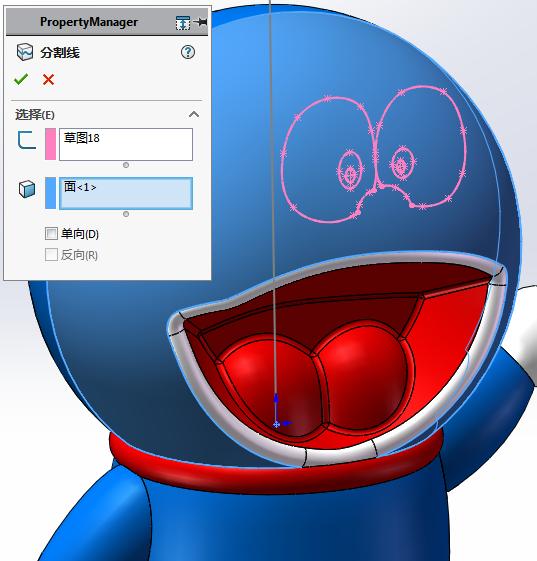Enable the 单向(D) checkbox
This screenshot has width=537, height=561.
pos(51,234)
